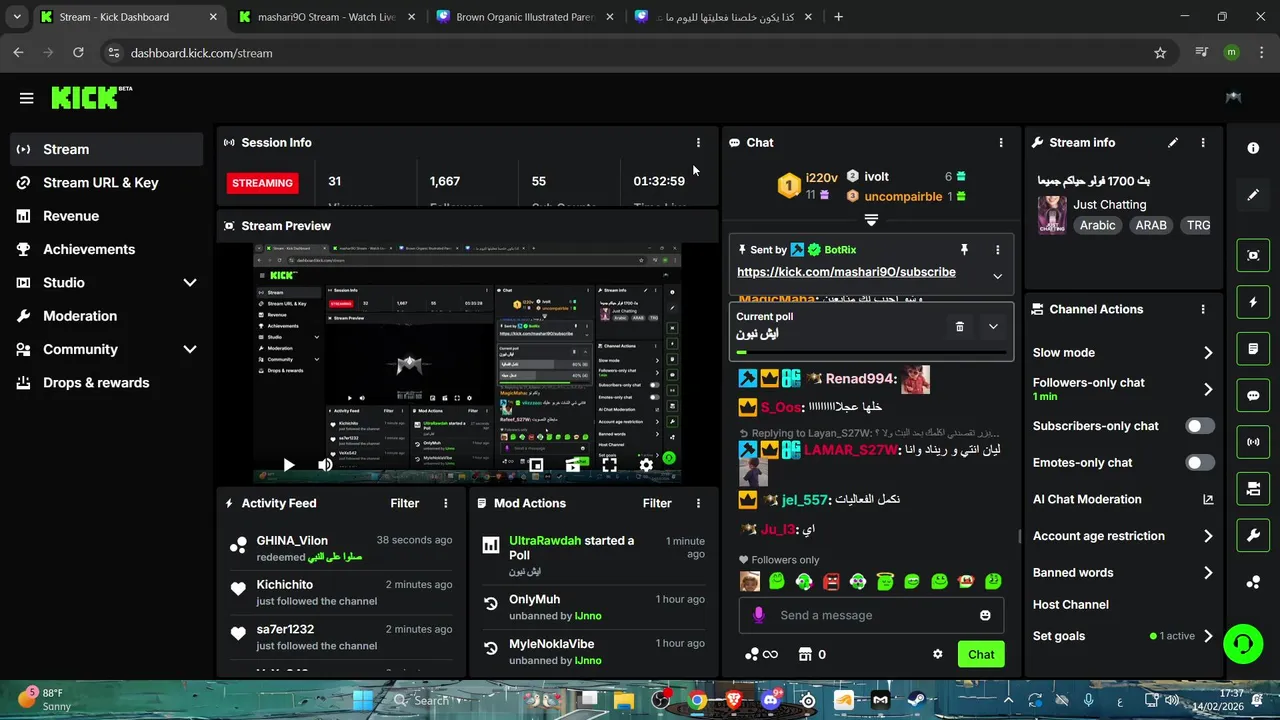Open Session Info options menu
The image size is (1280, 720).
click(x=698, y=143)
